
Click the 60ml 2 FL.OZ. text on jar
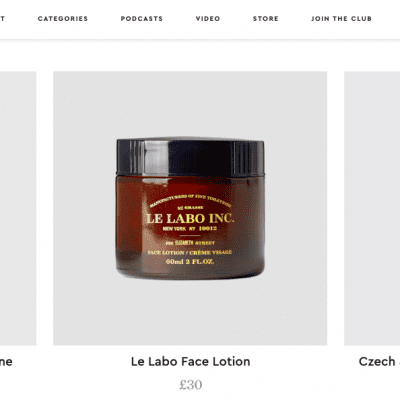pyautogui.click(x=190, y=262)
